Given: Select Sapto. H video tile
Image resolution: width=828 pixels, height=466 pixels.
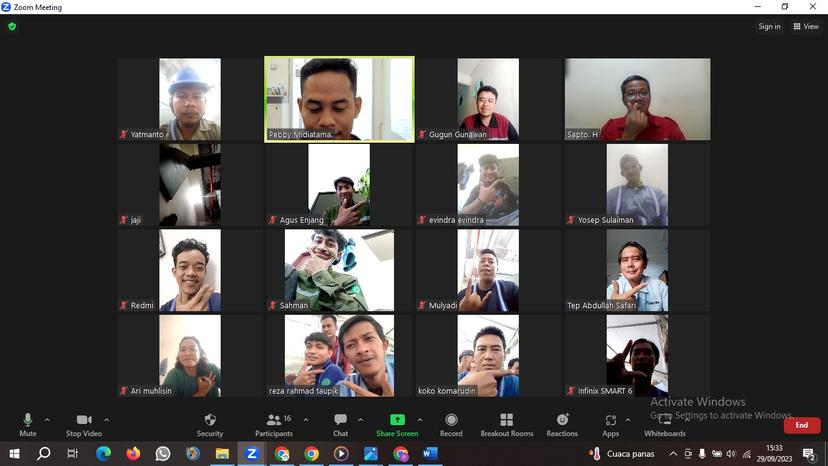Looking at the screenshot, I should click(x=637, y=99).
